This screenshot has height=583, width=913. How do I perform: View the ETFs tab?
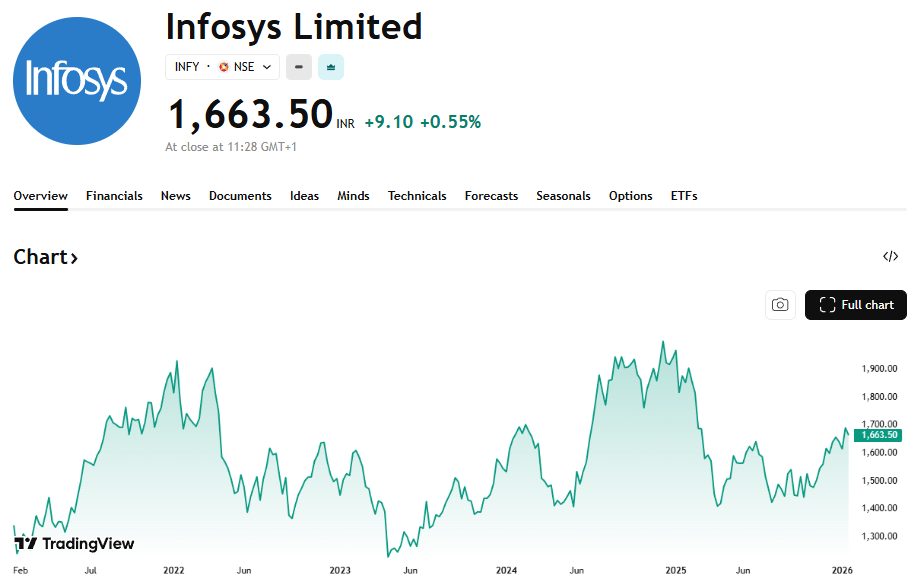(684, 196)
